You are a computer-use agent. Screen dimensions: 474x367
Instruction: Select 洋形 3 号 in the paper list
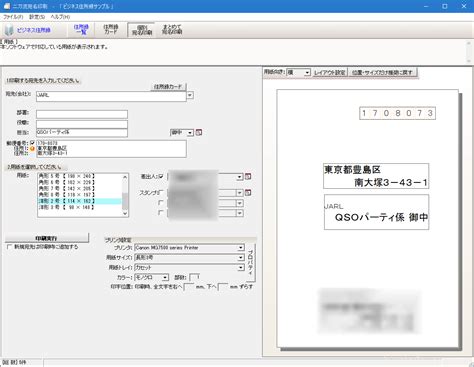[79, 207]
